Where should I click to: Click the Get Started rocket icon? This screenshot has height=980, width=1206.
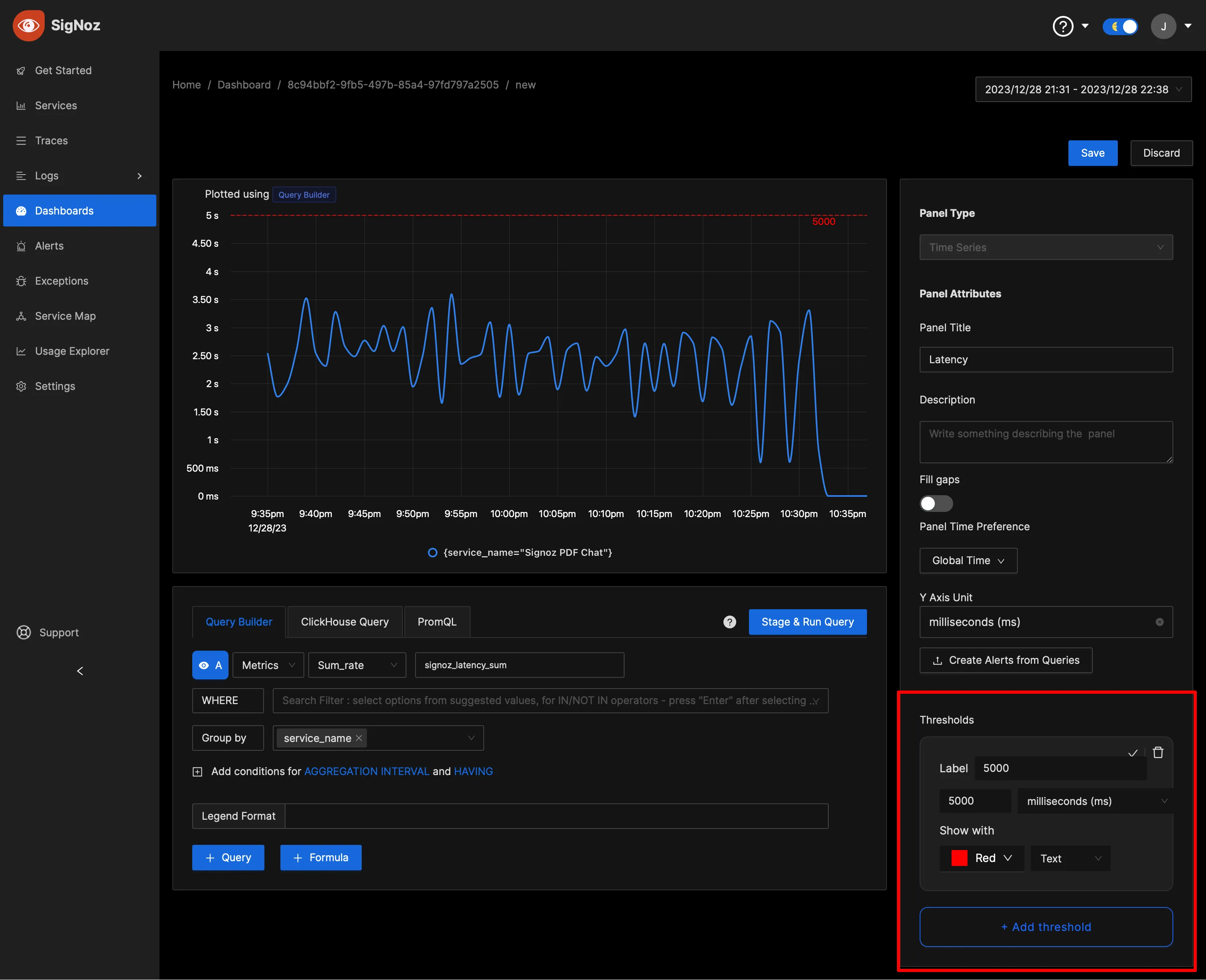(22, 71)
